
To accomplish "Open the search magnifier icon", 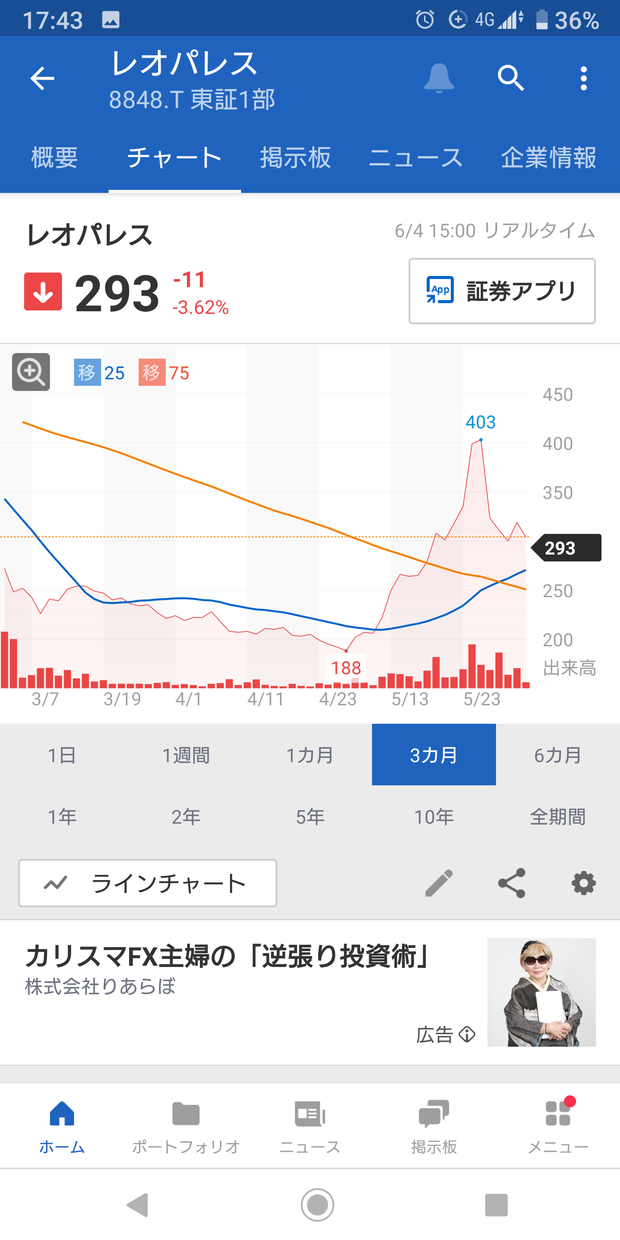I will 511,79.
